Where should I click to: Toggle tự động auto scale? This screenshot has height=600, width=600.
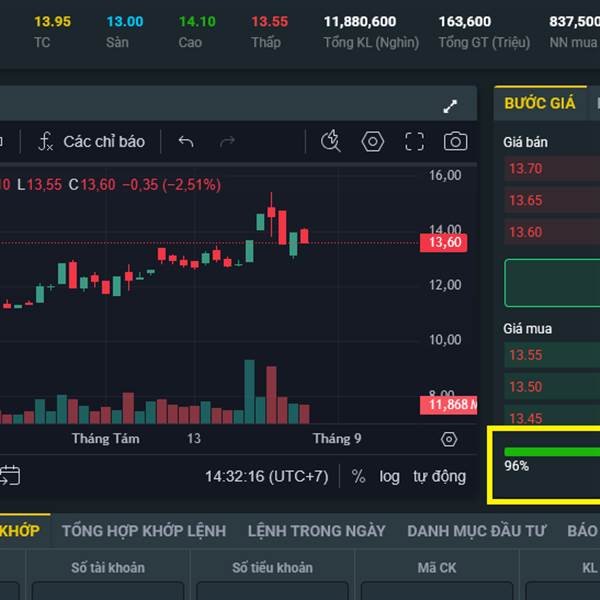[x=439, y=477]
